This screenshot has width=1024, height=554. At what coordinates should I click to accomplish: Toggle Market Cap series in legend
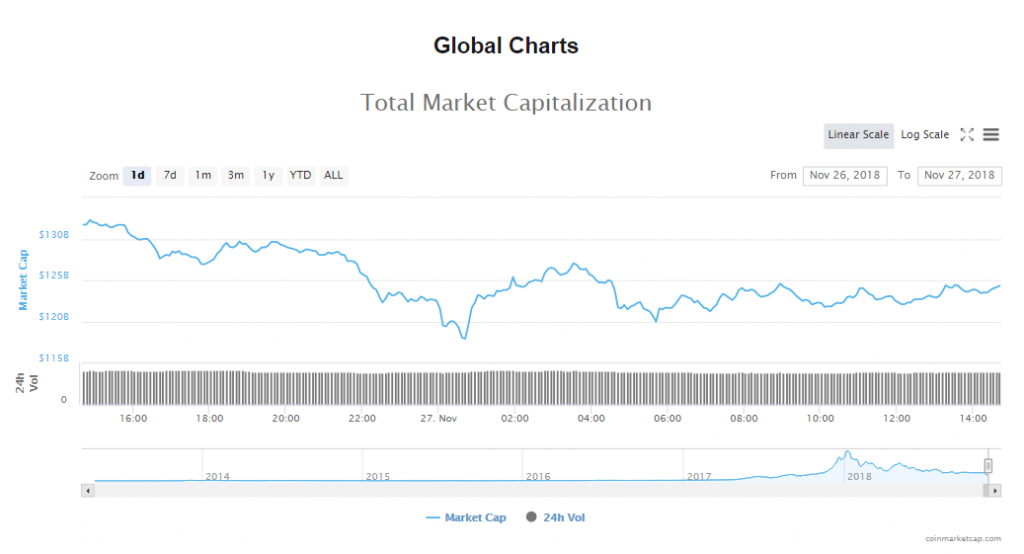tap(466, 518)
